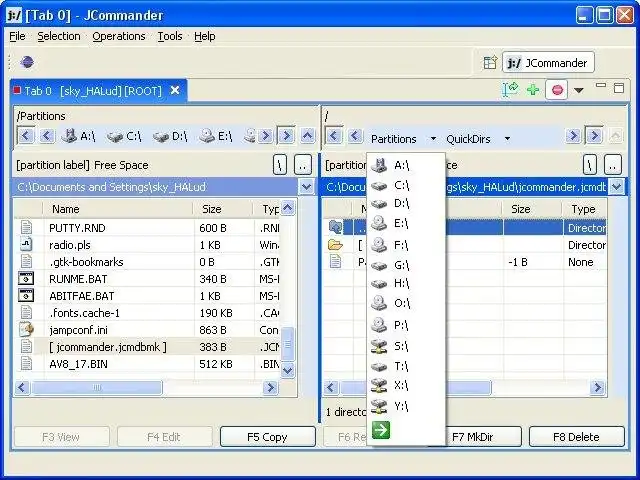
Task: Click C:\ drive in left partitions bar
Action: [124, 136]
